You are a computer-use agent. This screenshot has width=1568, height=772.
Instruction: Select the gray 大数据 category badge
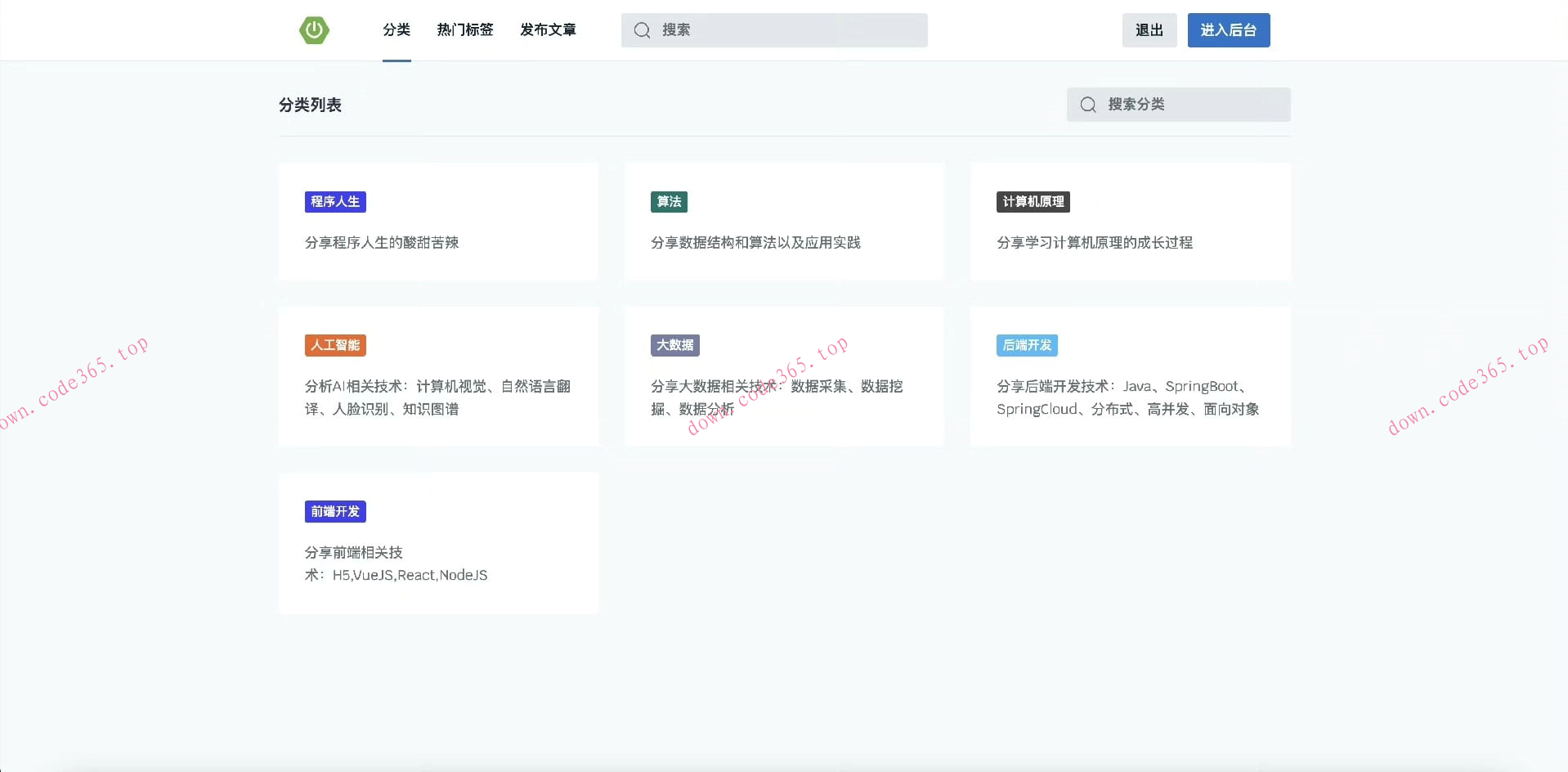(x=675, y=344)
